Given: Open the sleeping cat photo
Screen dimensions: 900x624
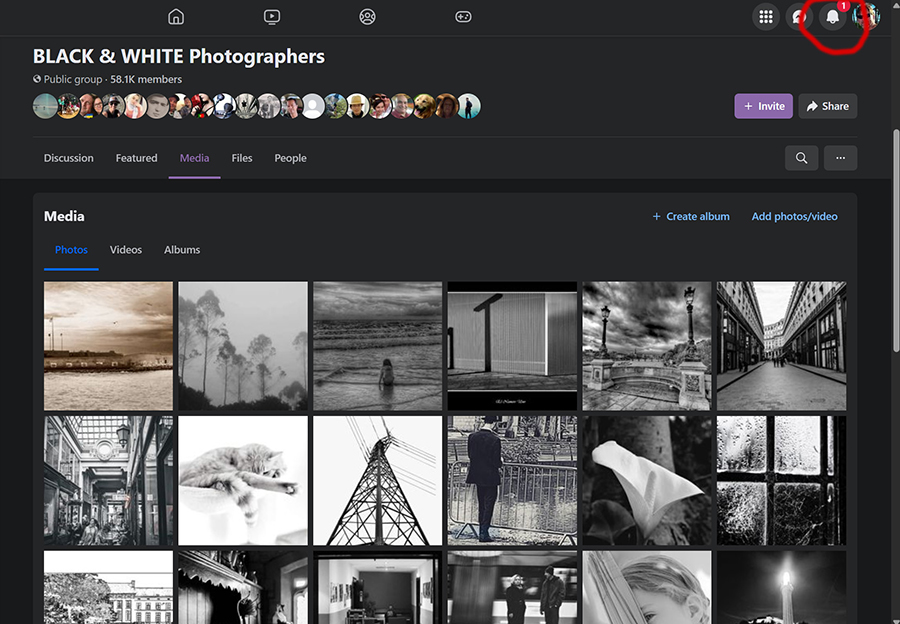Looking at the screenshot, I should [243, 480].
